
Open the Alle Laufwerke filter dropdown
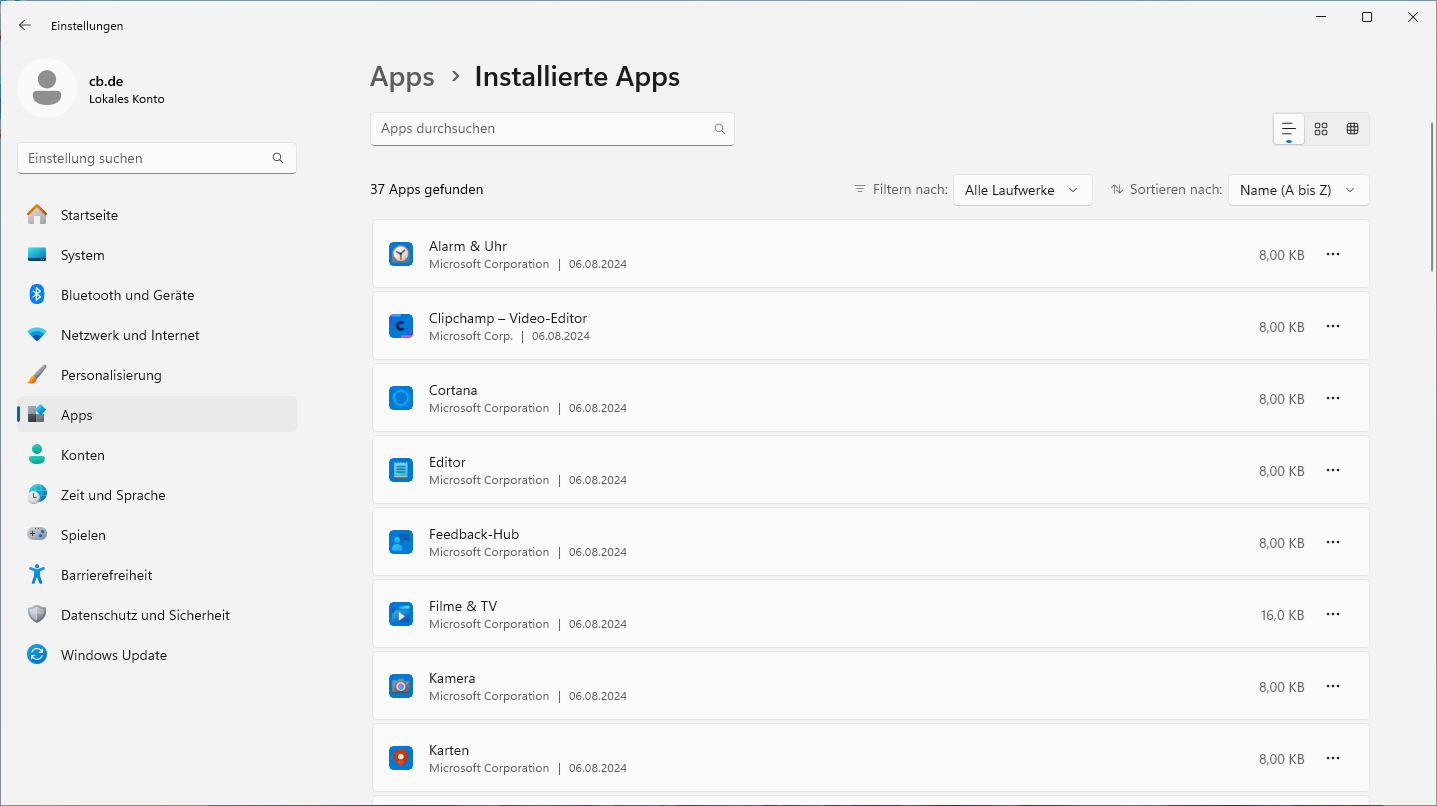click(1022, 190)
